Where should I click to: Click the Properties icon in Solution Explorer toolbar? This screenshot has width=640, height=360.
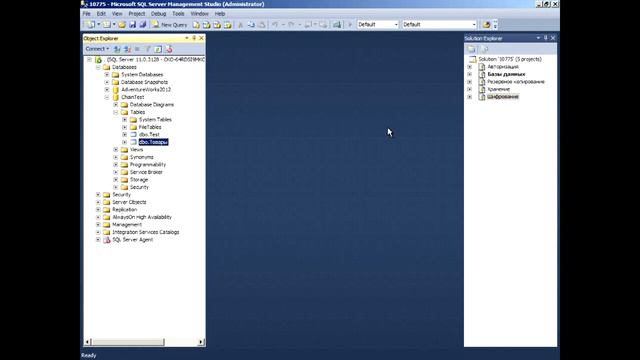471,49
